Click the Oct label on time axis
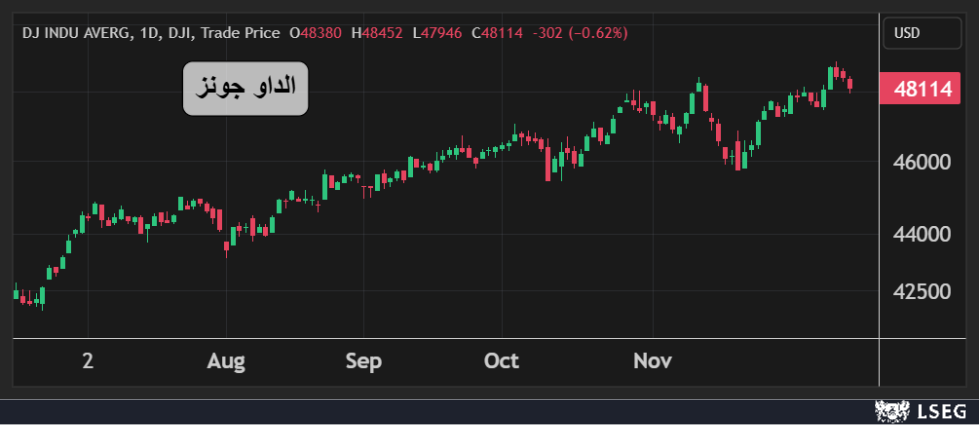Viewport: 980px width, 425px height. point(501,361)
